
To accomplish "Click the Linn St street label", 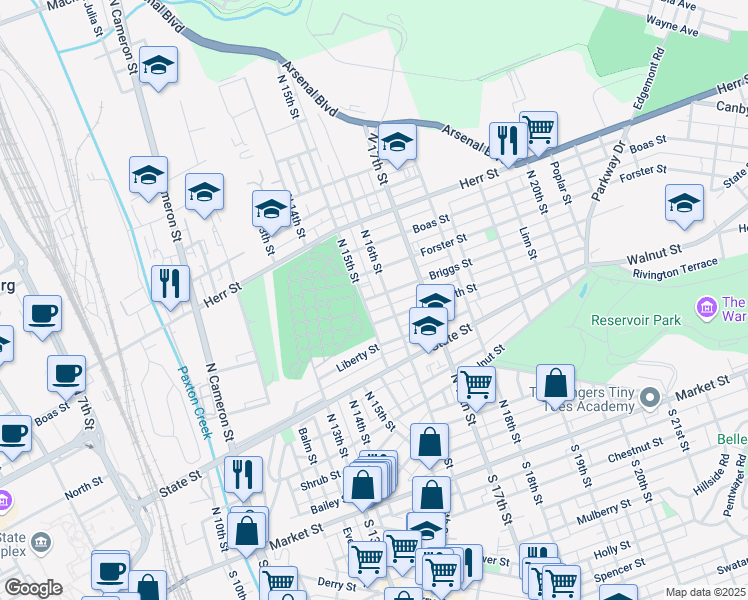I will point(528,243).
